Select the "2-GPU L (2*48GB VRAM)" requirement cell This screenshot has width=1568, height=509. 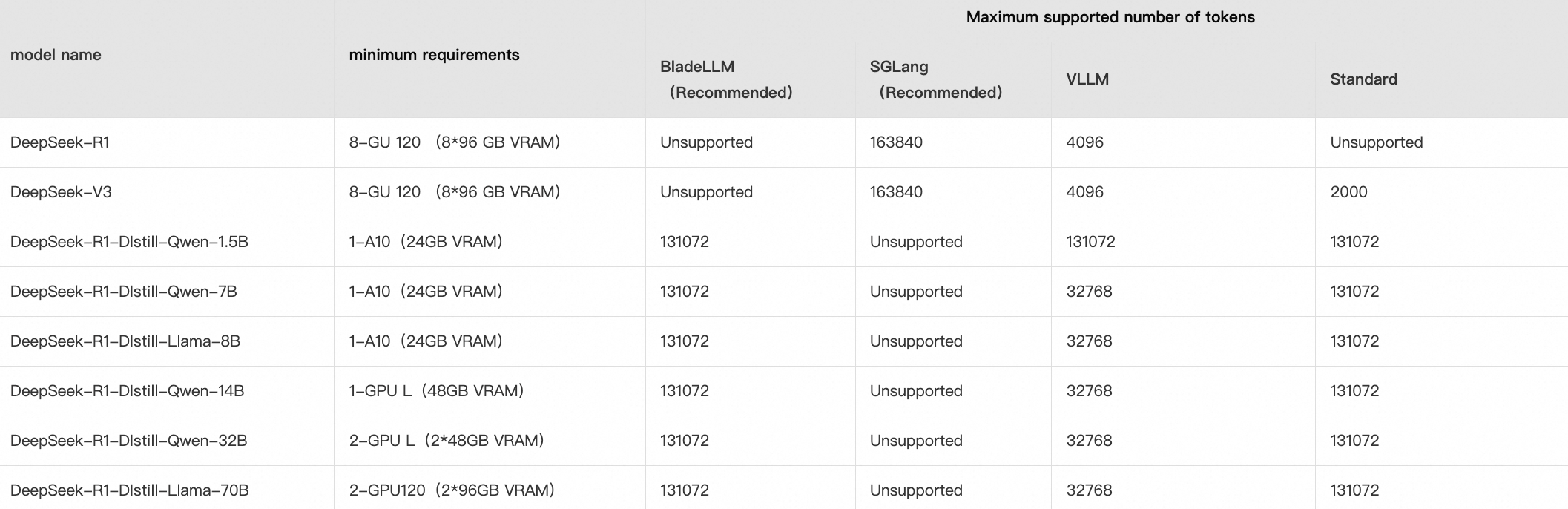pyautogui.click(x=447, y=441)
